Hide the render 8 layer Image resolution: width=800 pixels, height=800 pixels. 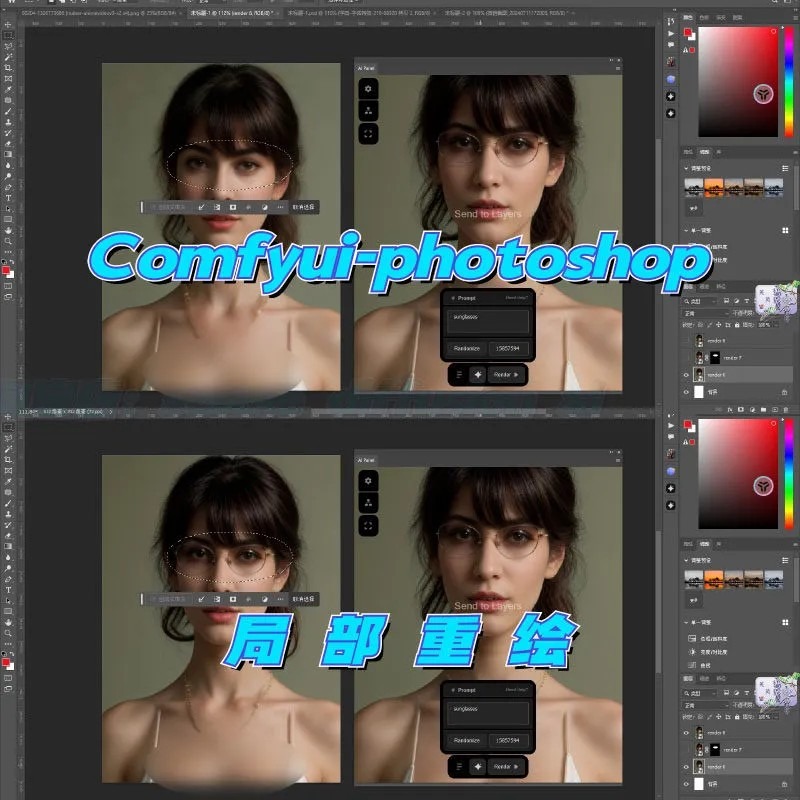coord(686,341)
